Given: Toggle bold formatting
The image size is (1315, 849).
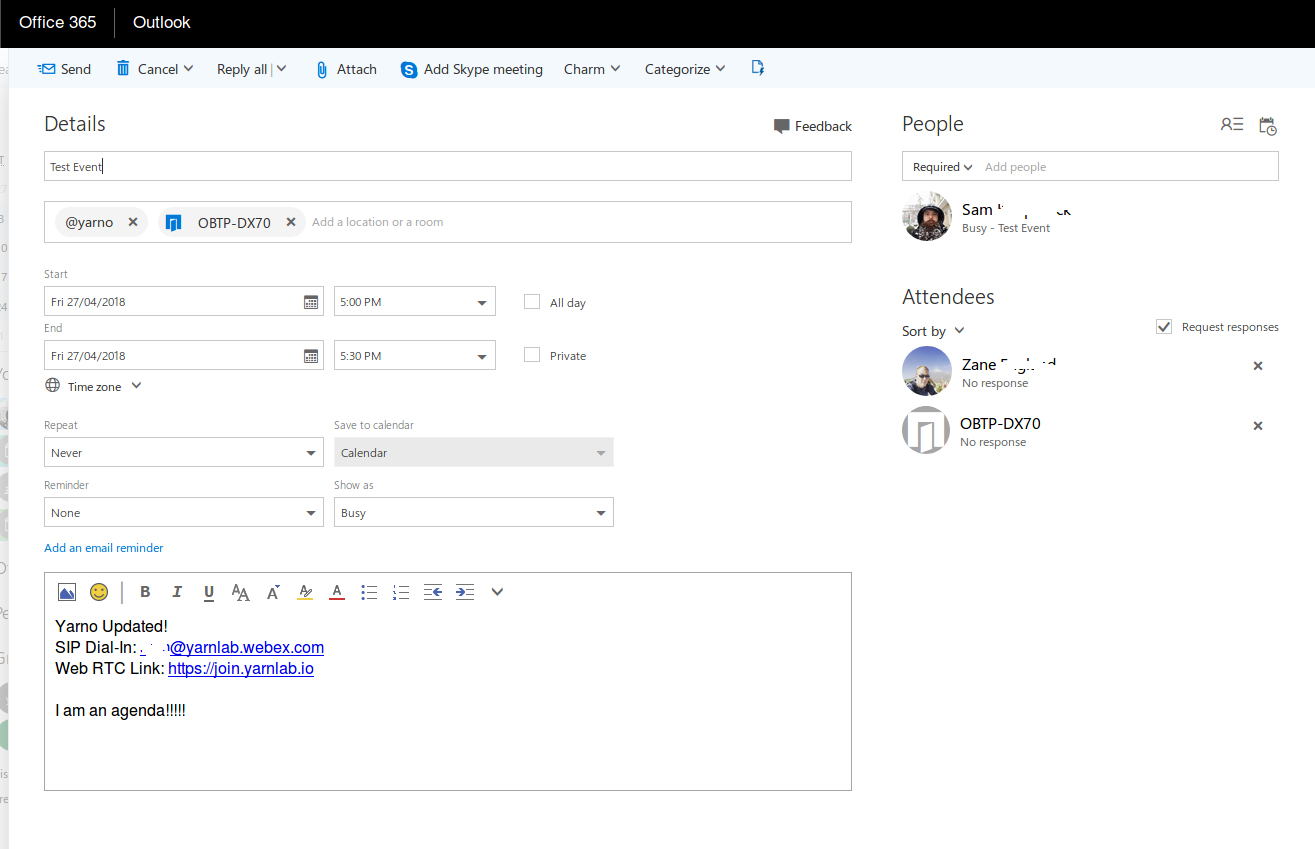Looking at the screenshot, I should (145, 592).
